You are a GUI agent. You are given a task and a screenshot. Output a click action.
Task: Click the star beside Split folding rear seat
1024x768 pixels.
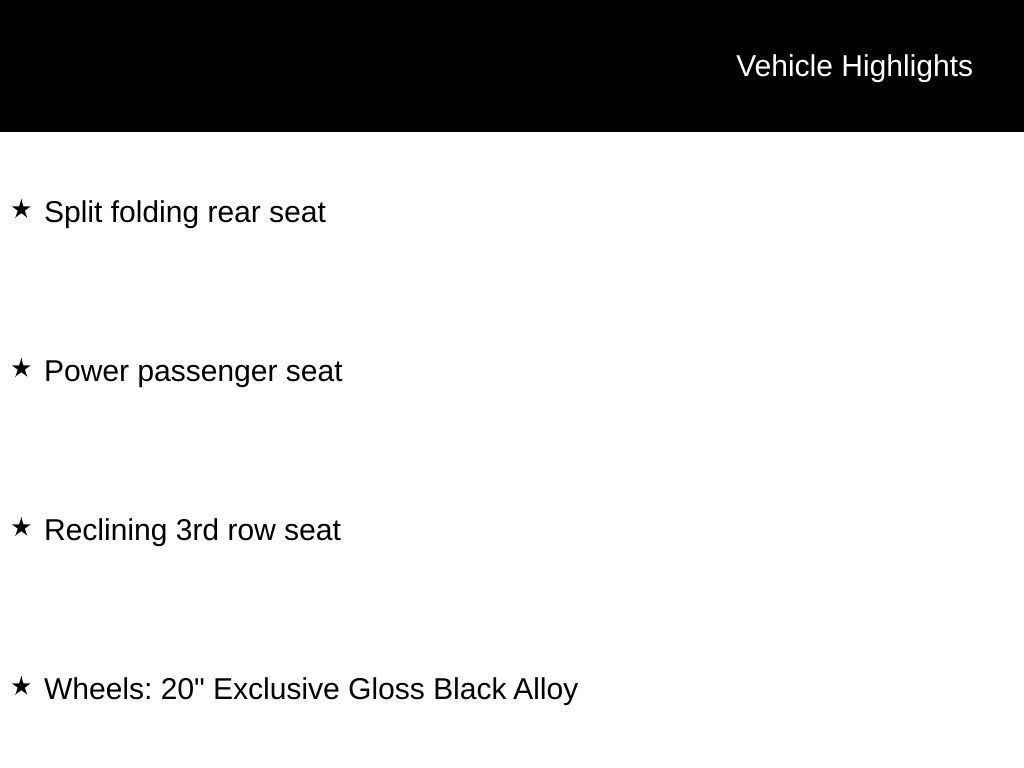click(x=21, y=210)
